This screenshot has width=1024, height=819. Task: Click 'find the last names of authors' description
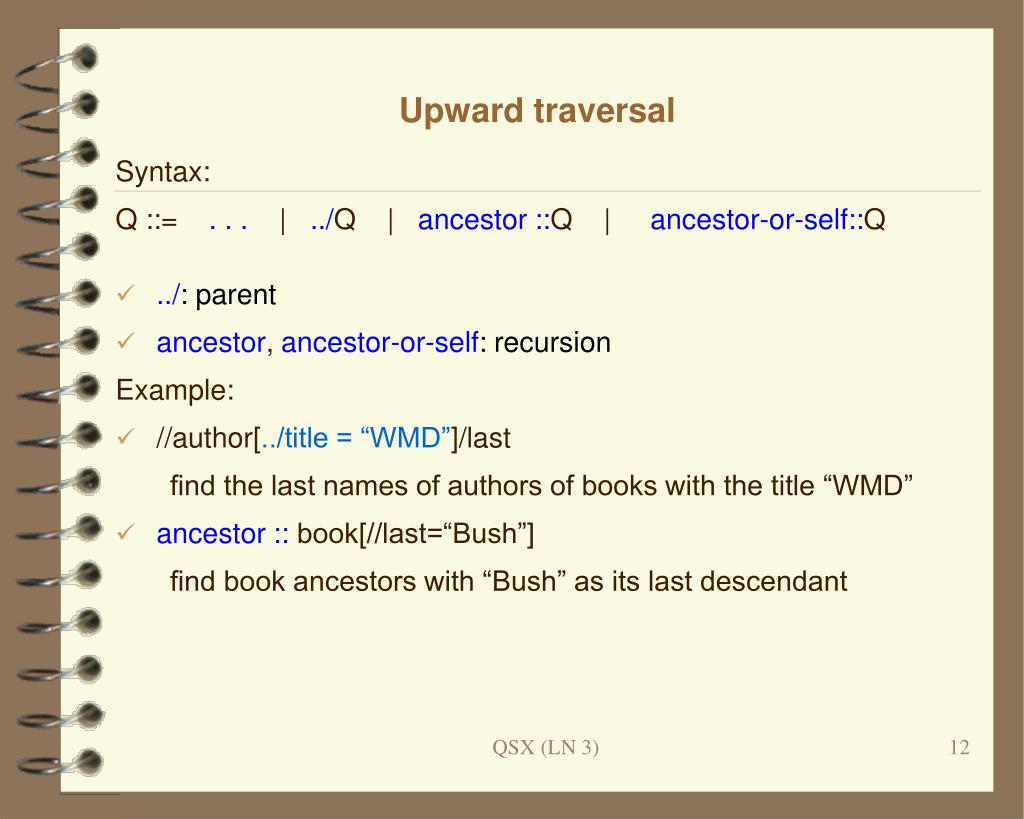pos(371,486)
